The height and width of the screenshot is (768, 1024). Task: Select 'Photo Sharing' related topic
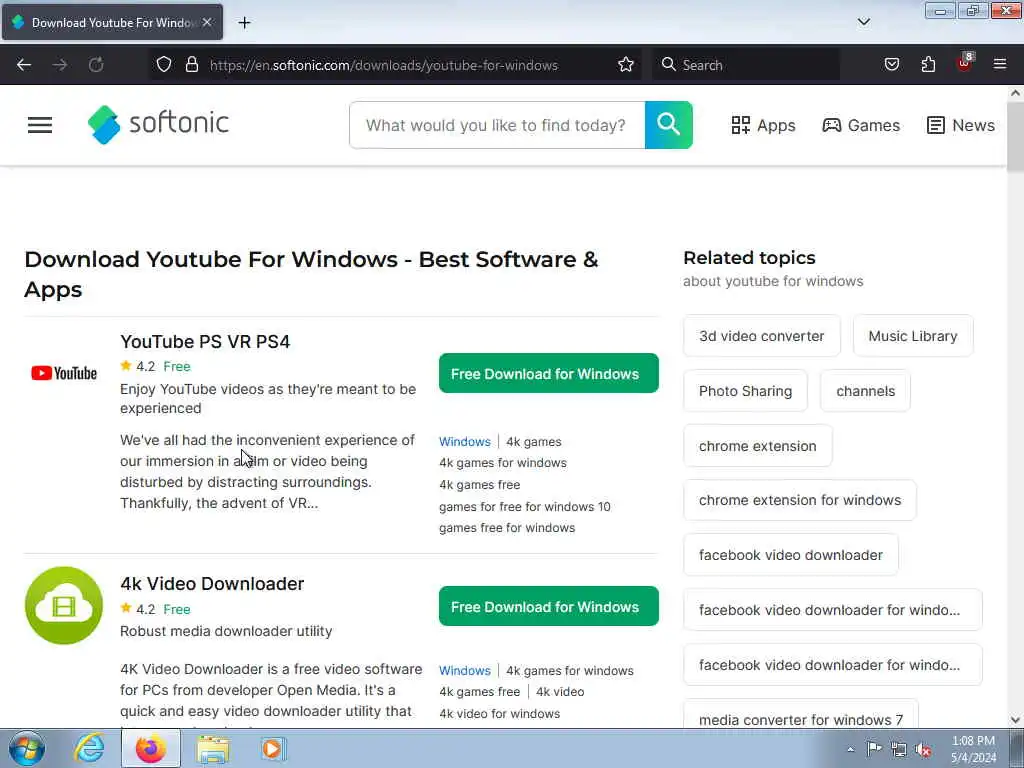point(745,391)
